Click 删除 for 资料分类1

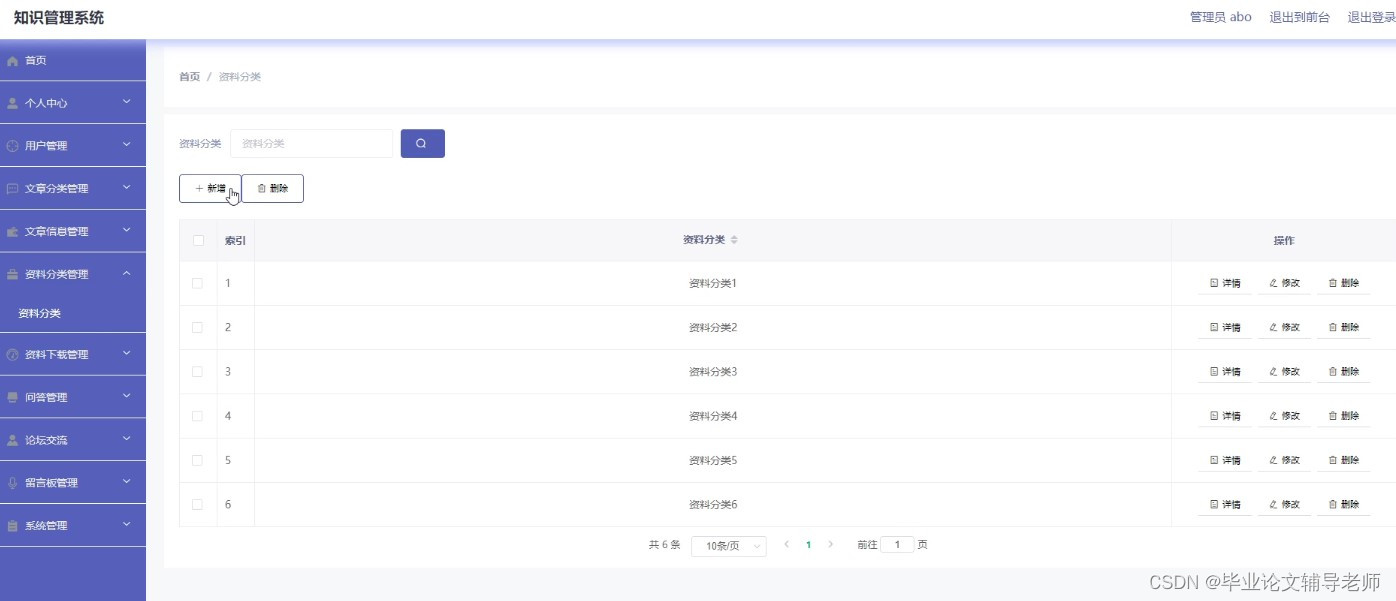coord(1343,283)
